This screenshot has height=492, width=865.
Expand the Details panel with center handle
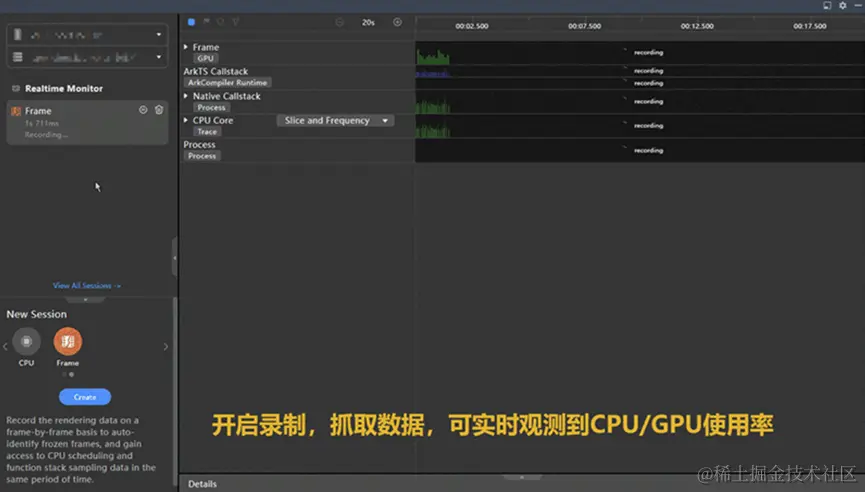coord(522,477)
